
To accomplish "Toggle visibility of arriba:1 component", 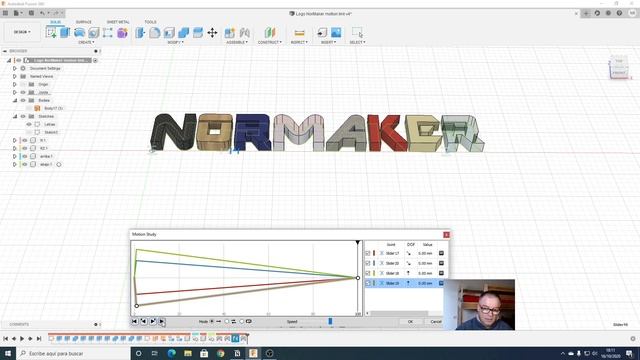I will [x=24, y=156].
